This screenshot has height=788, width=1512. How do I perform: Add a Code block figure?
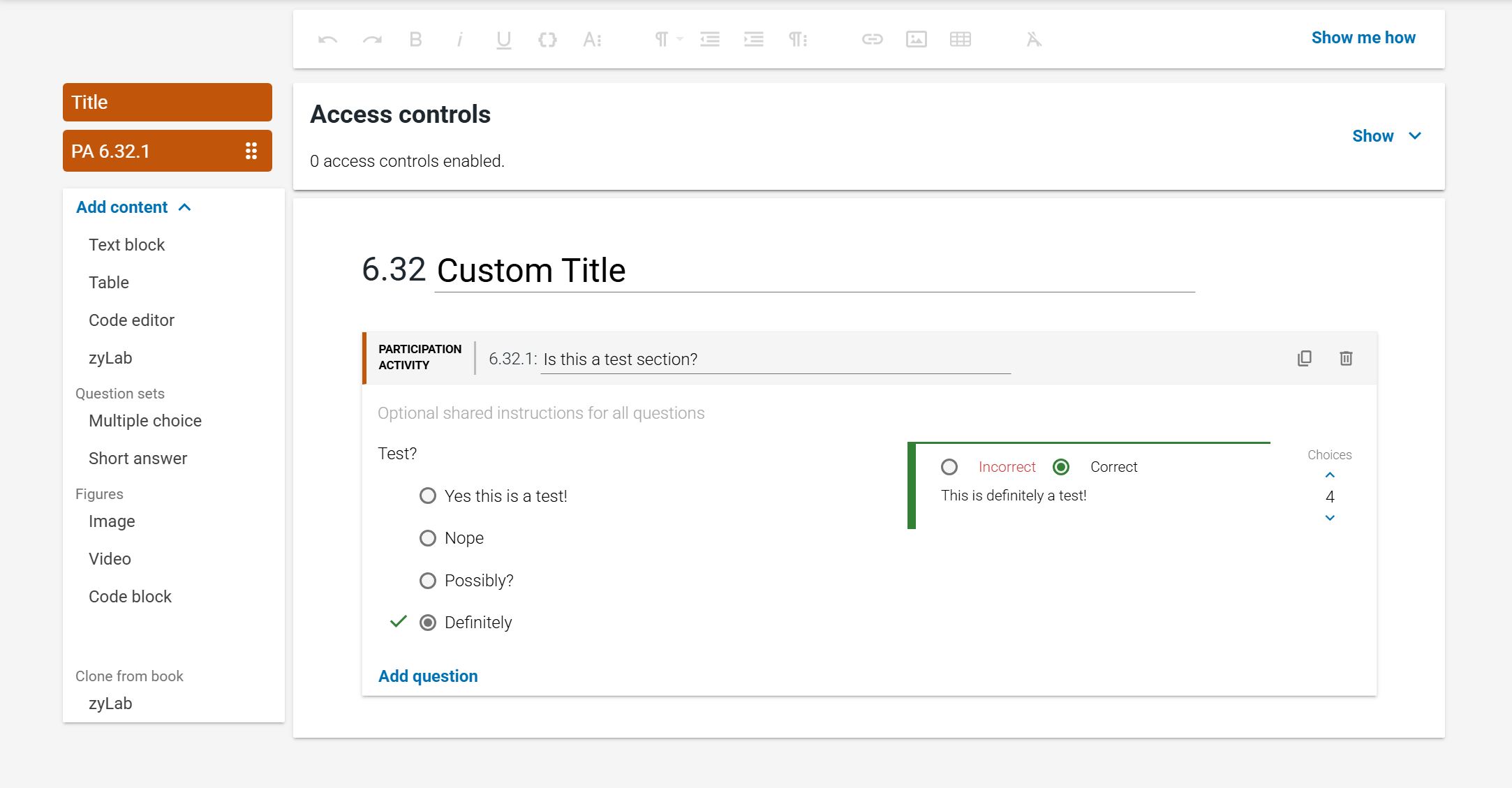click(130, 597)
